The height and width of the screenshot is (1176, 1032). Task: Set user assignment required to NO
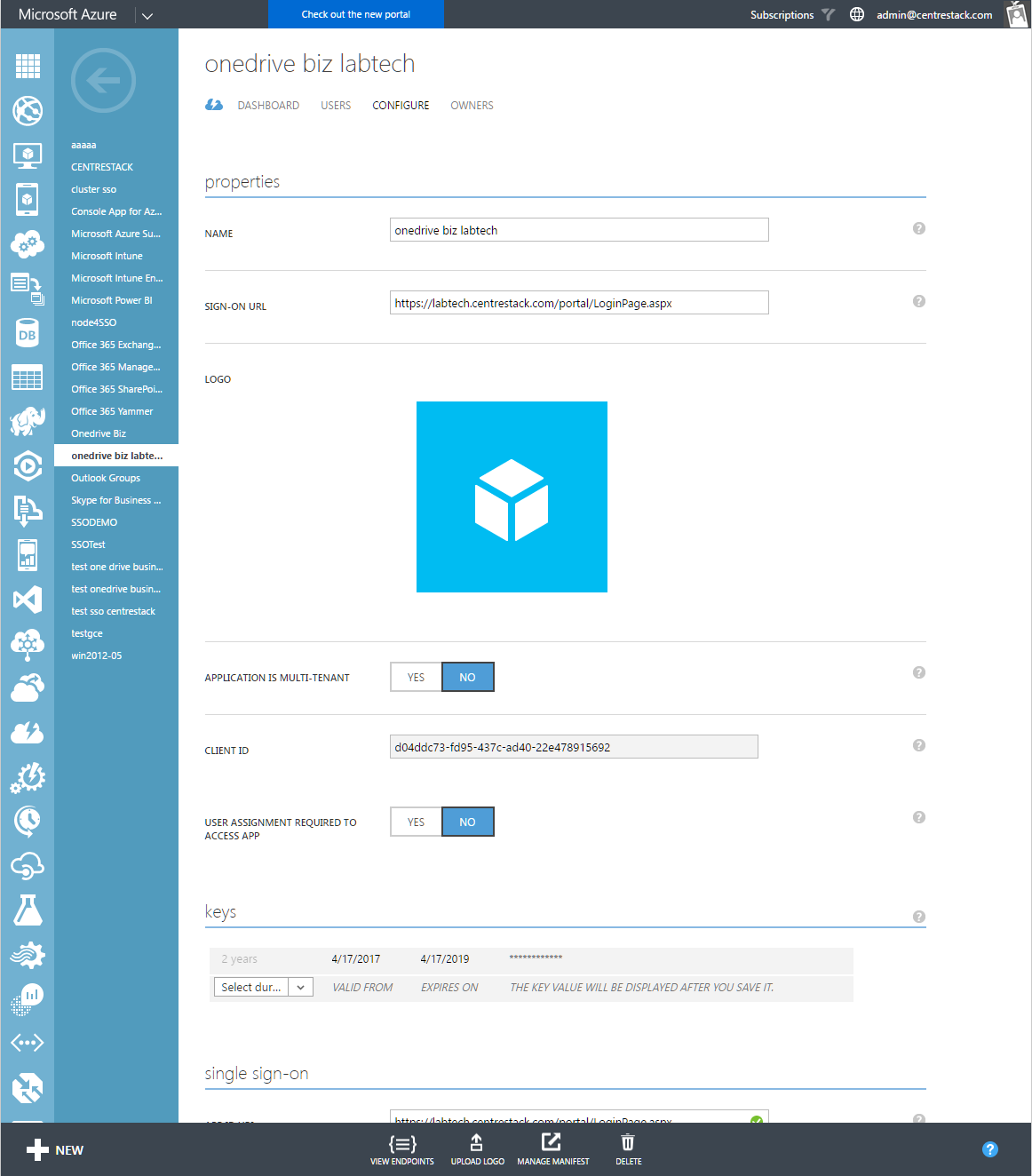click(467, 822)
